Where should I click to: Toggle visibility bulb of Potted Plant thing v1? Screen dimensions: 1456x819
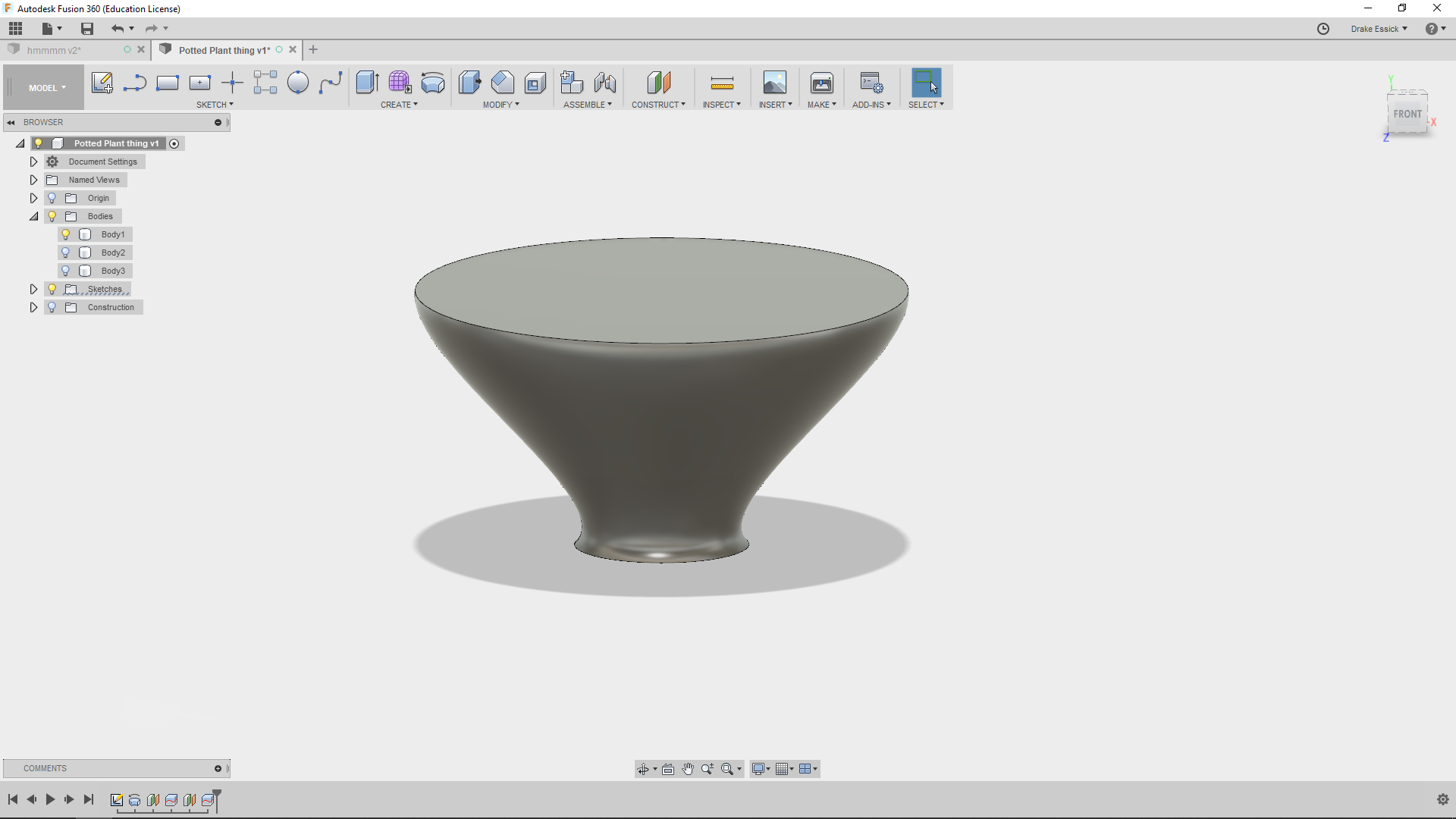(39, 143)
